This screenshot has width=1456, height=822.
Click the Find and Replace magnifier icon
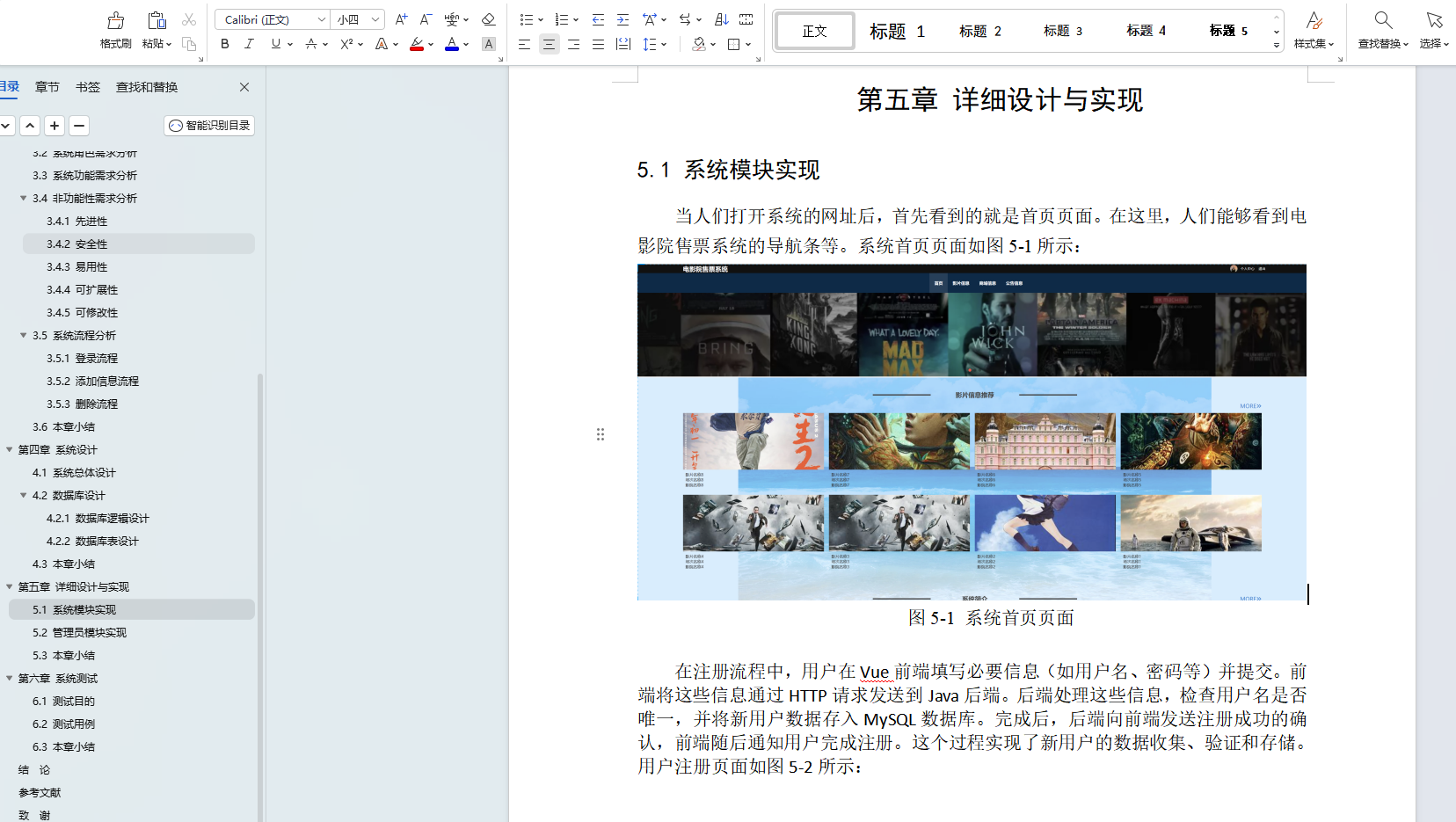tap(1383, 20)
